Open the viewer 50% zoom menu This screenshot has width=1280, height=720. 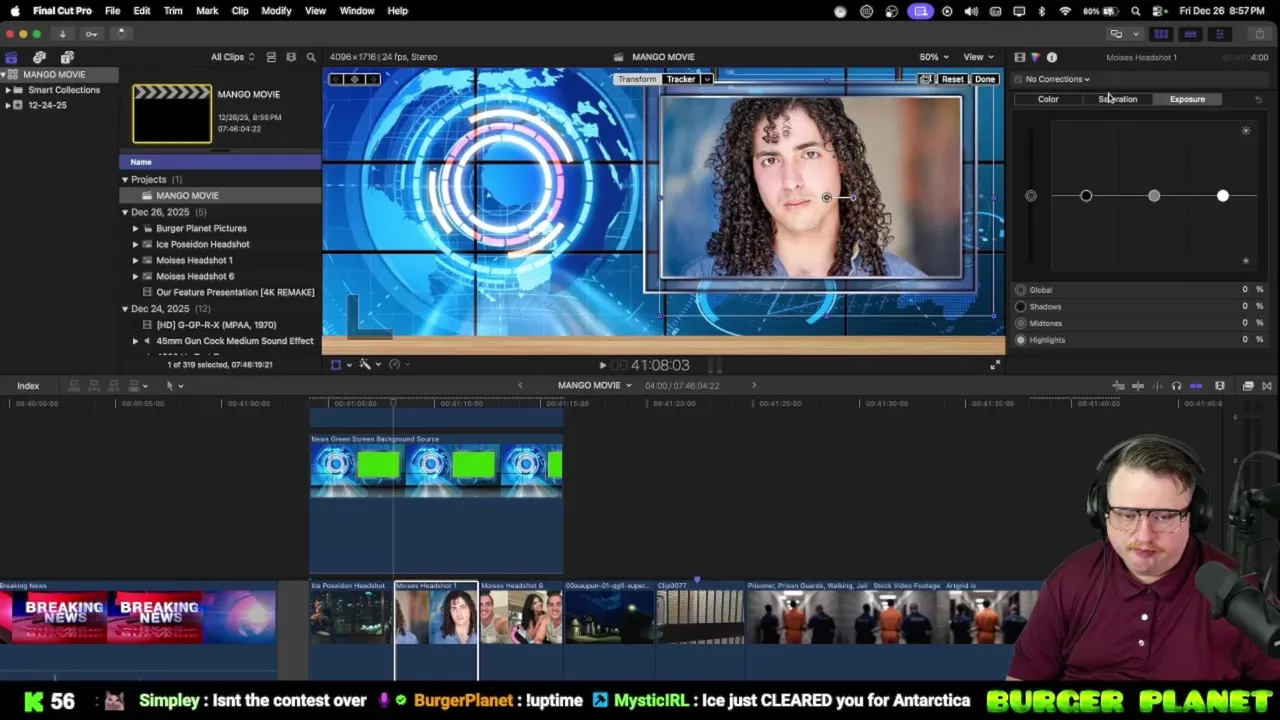click(934, 57)
